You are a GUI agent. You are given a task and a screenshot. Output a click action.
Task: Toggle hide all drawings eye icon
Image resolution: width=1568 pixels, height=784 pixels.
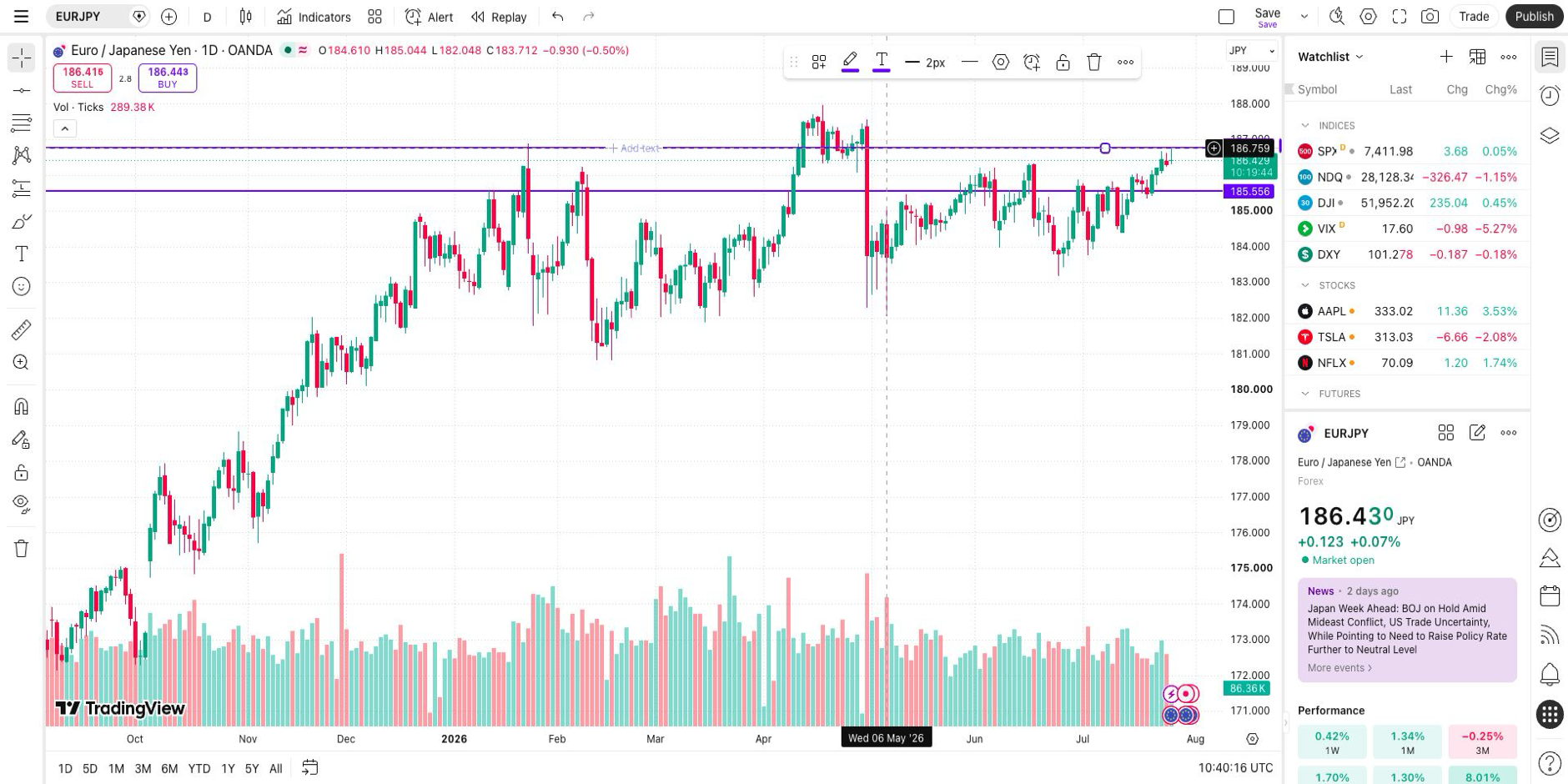pyautogui.click(x=22, y=504)
